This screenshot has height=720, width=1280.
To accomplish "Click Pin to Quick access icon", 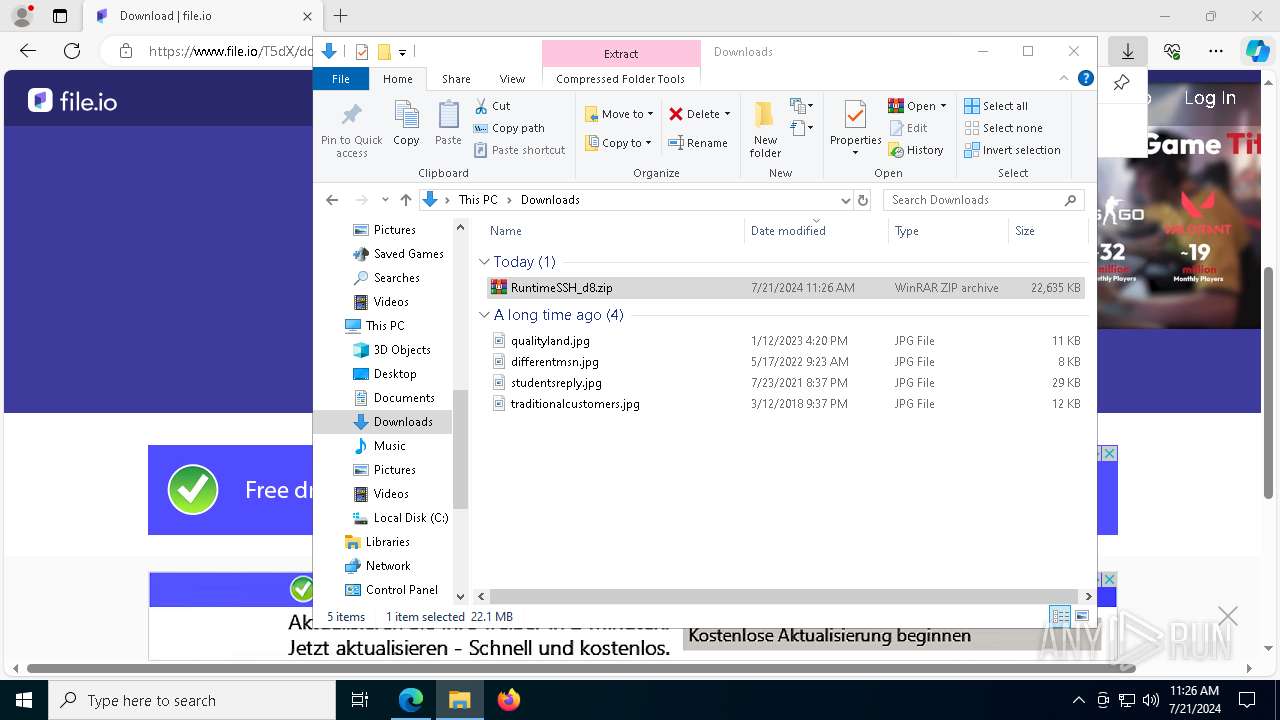I will (352, 128).
